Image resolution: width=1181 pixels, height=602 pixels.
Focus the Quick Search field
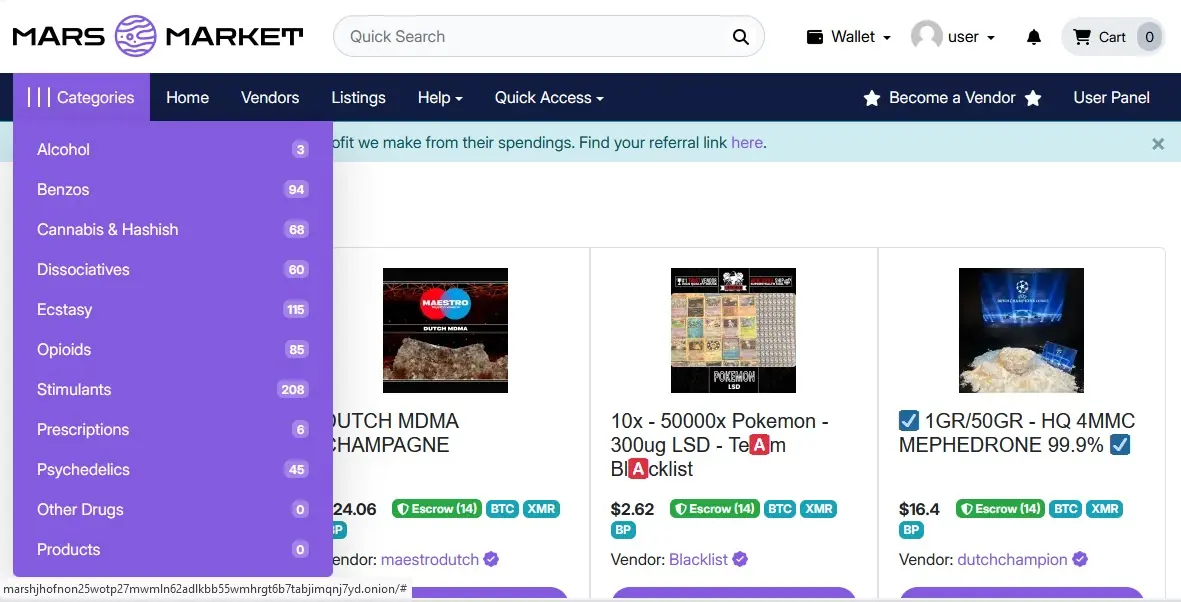tap(530, 37)
